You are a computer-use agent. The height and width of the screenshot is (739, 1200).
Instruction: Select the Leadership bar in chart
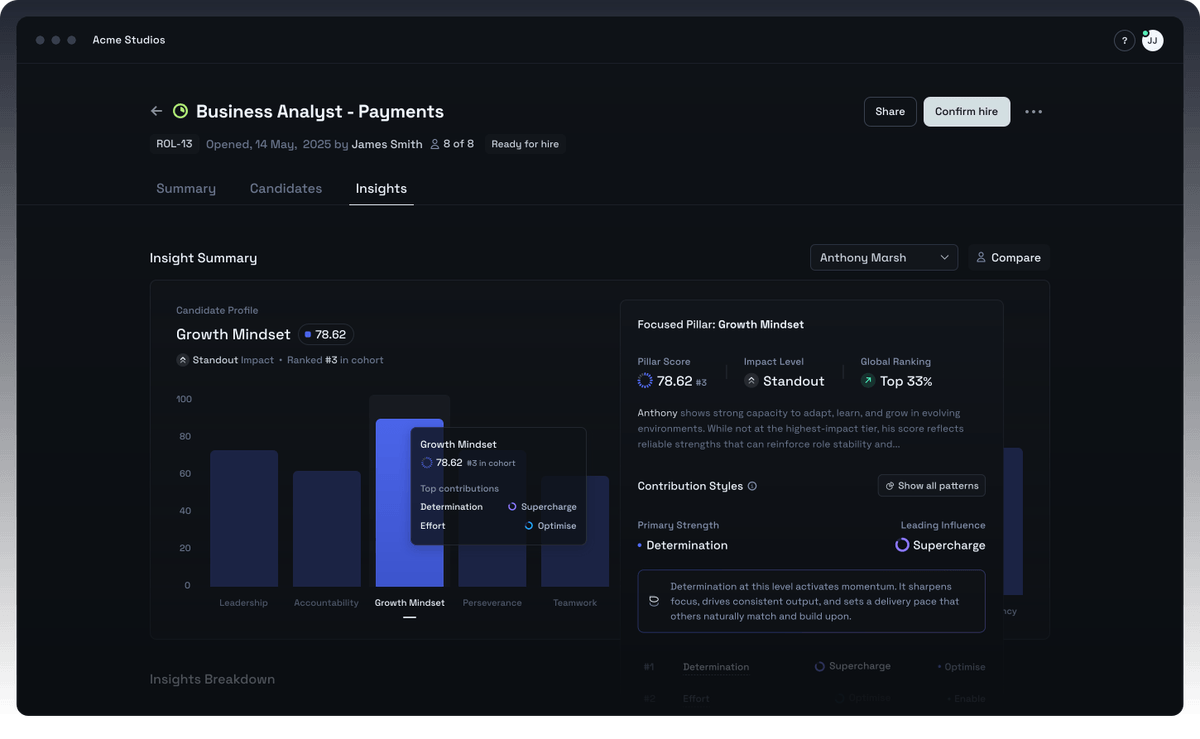[x=244, y=518]
